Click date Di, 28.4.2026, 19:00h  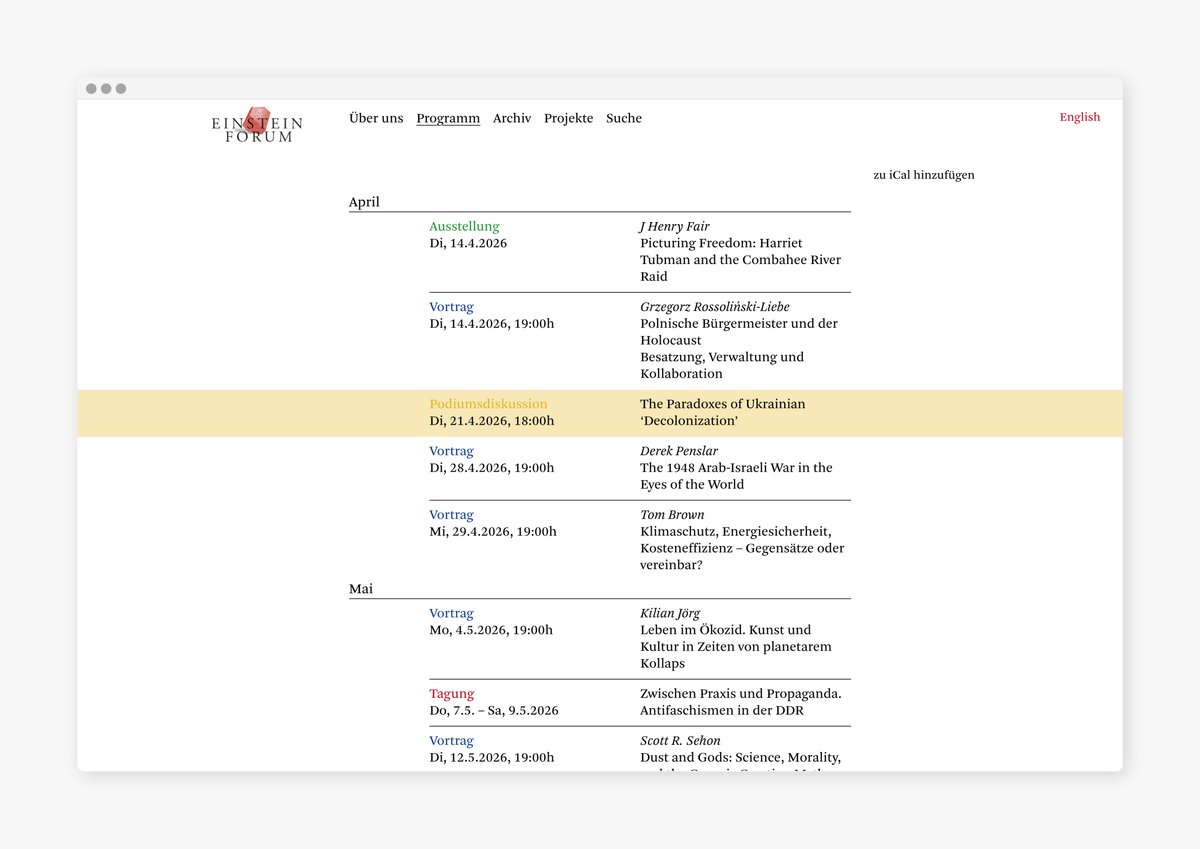(x=492, y=468)
